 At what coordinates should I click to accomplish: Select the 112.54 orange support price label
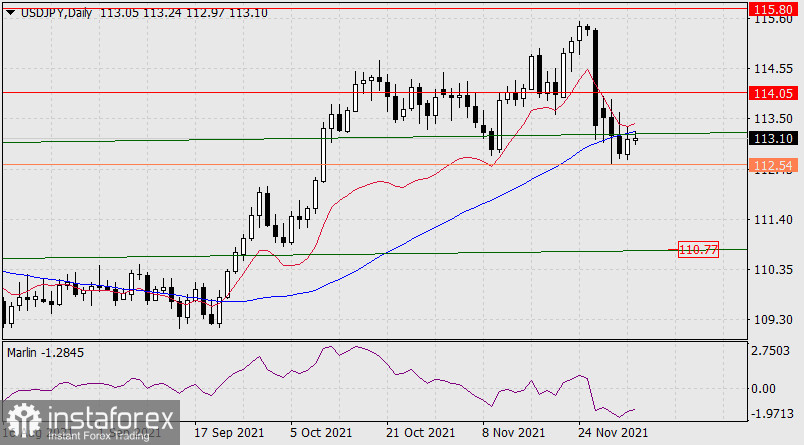pyautogui.click(x=774, y=164)
